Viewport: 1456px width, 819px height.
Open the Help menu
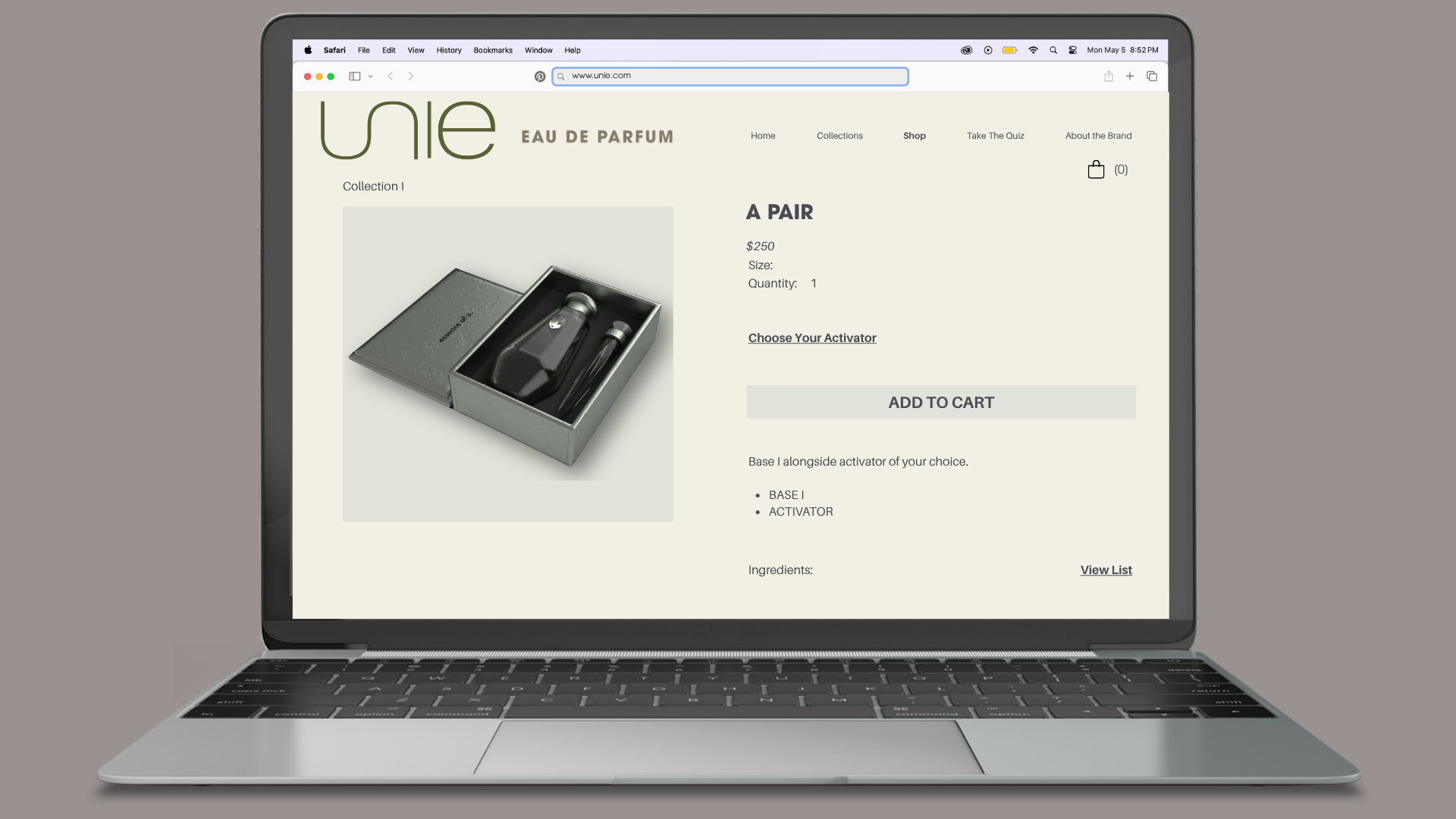[x=573, y=50]
